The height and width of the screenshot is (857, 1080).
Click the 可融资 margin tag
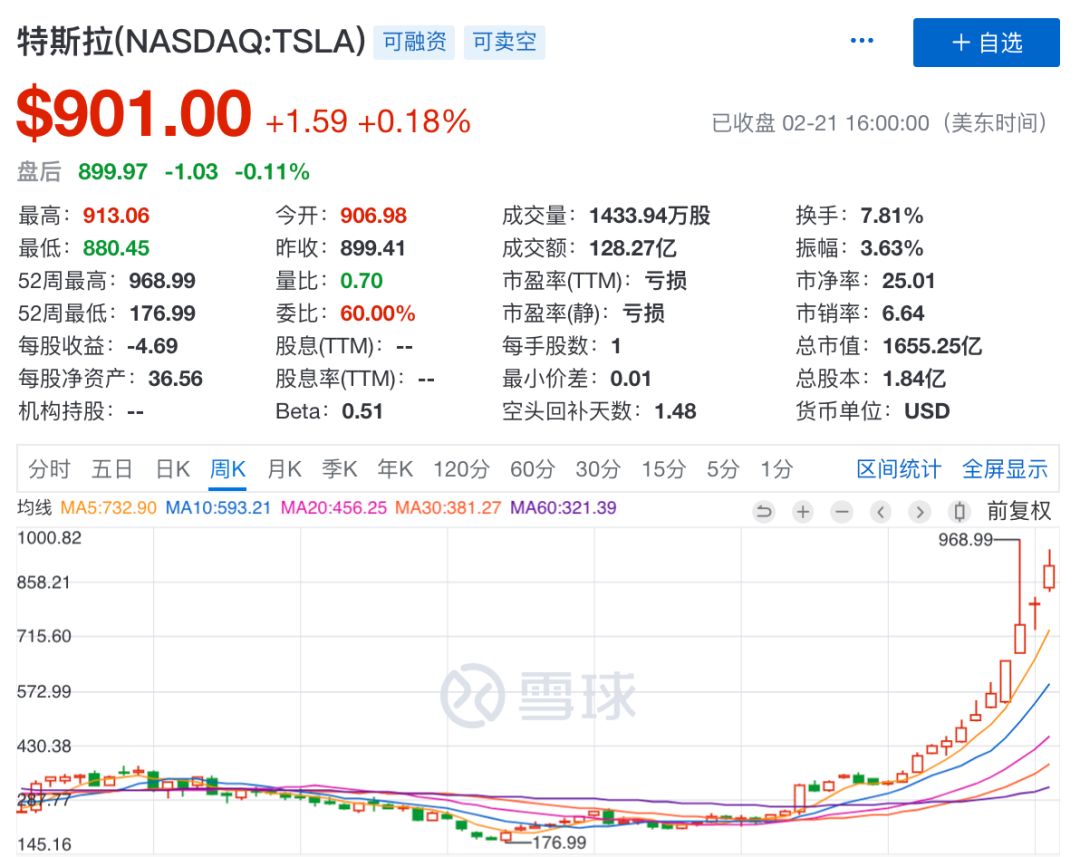pos(414,42)
